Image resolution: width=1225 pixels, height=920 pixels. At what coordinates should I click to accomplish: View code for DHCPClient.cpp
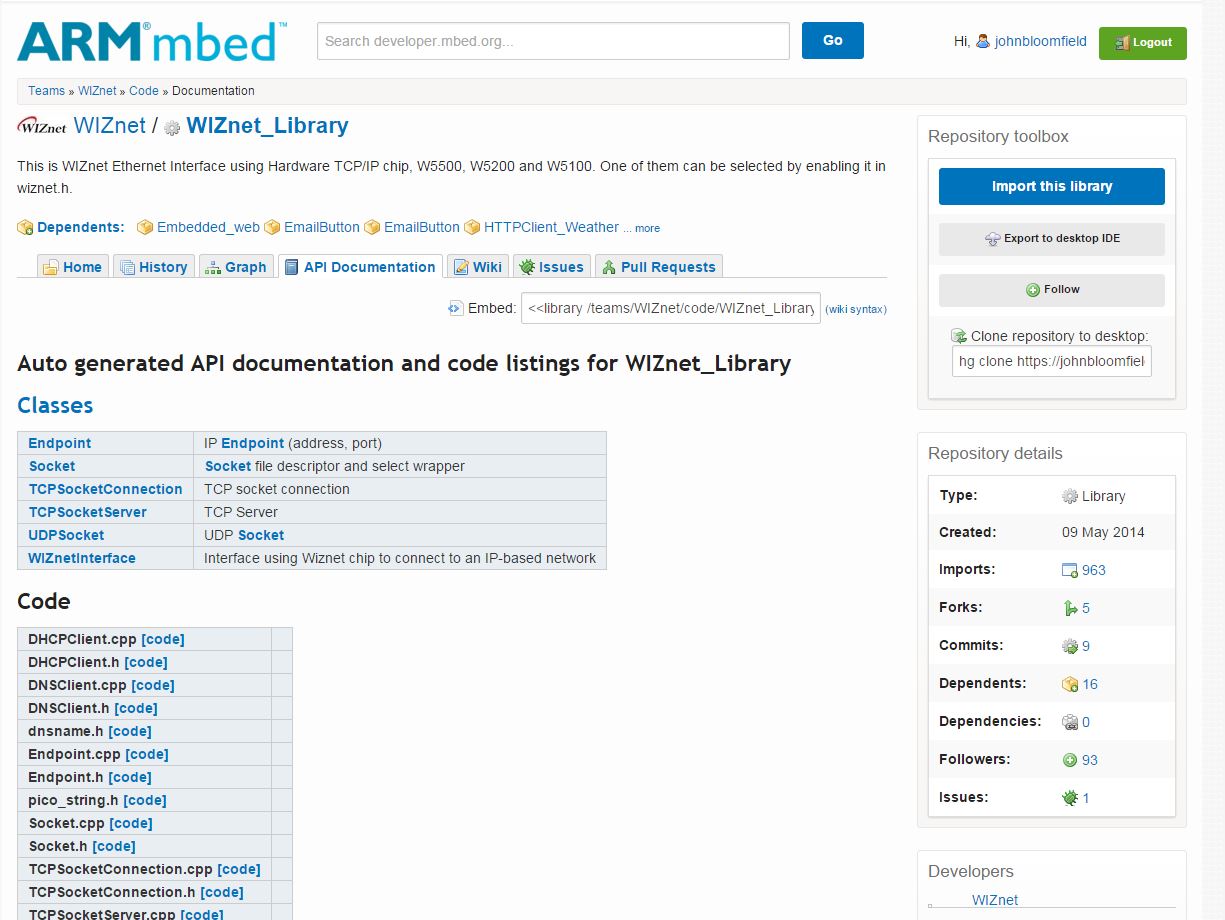click(162, 639)
